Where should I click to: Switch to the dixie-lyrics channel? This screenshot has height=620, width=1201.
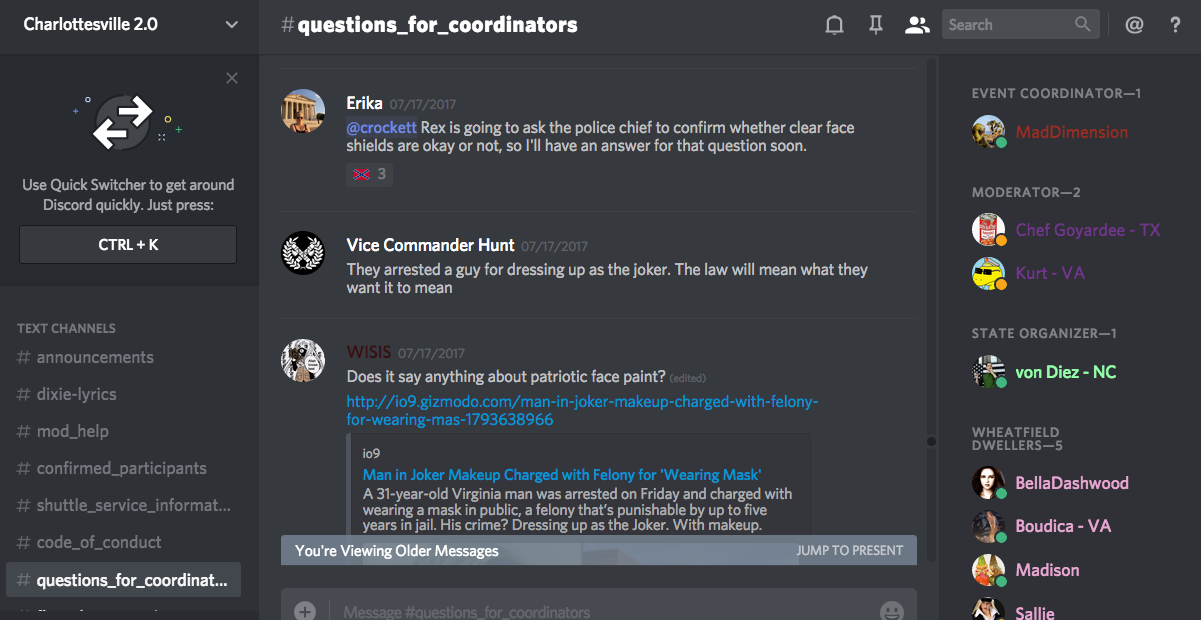click(76, 394)
